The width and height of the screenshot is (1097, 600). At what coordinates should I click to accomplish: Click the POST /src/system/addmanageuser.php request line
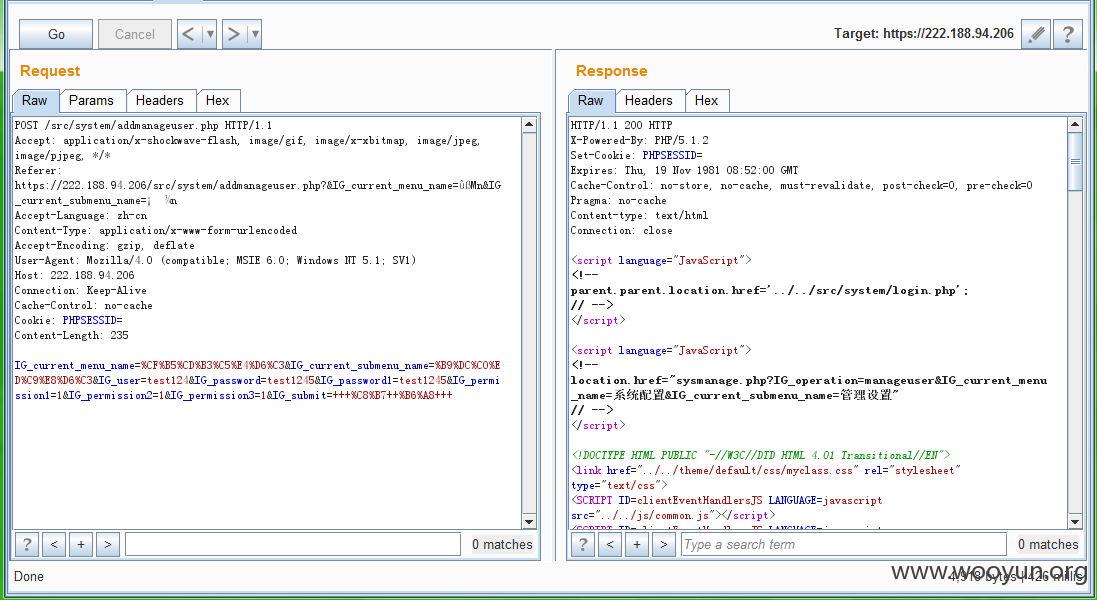(x=143, y=125)
